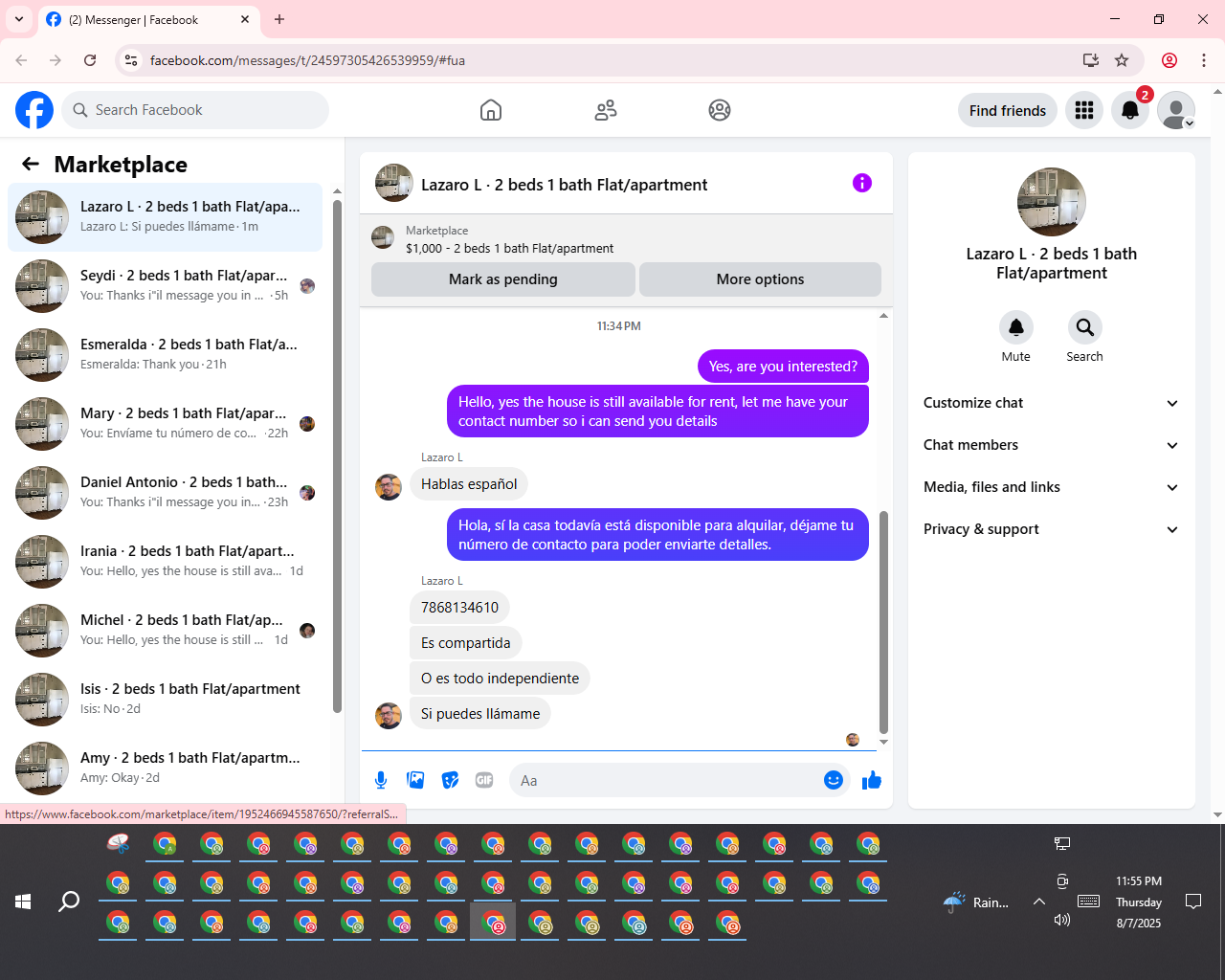Reload the page in Chrome
This screenshot has height=980, width=1225.
[x=90, y=60]
